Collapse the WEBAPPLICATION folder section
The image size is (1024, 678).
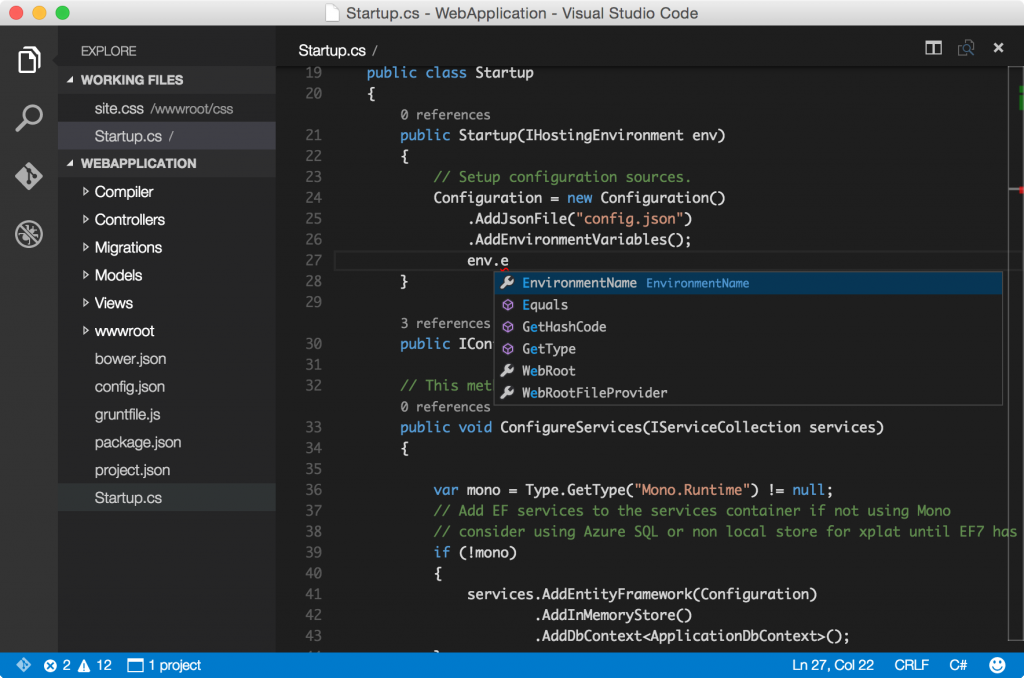point(70,163)
